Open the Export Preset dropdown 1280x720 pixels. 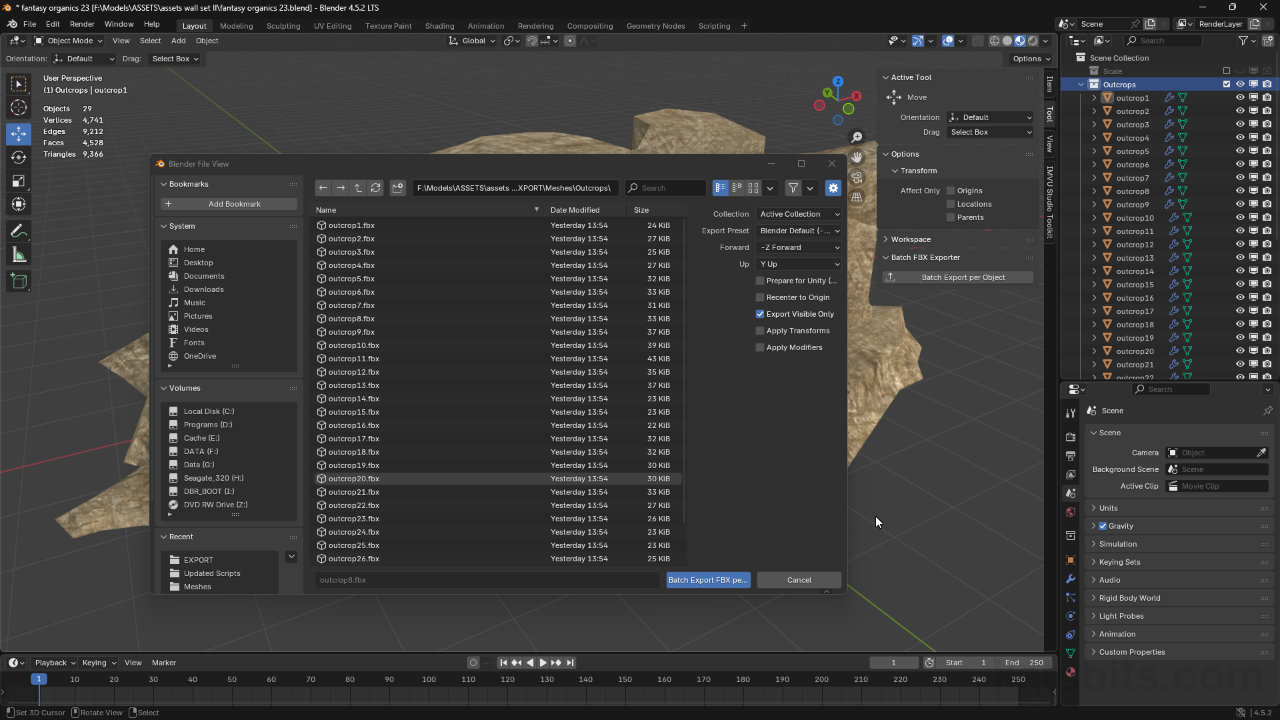[798, 230]
